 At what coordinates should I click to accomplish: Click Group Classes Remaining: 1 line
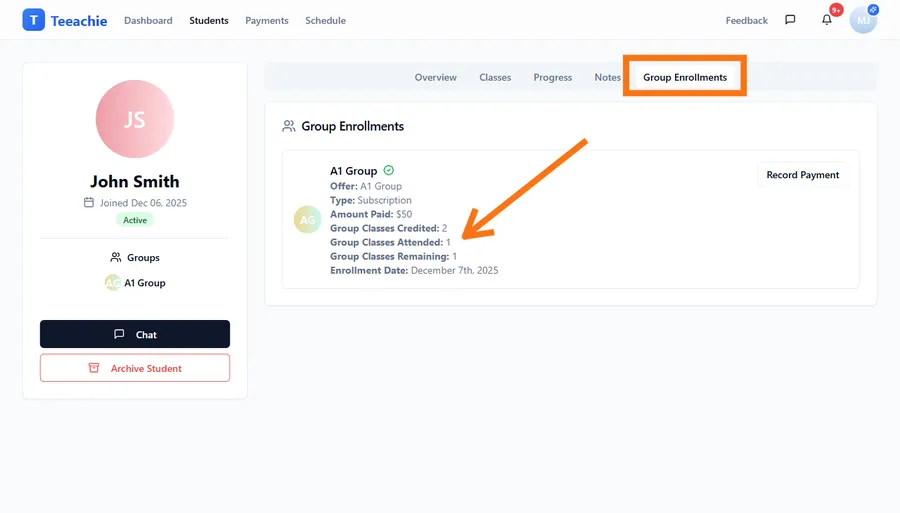(x=394, y=256)
